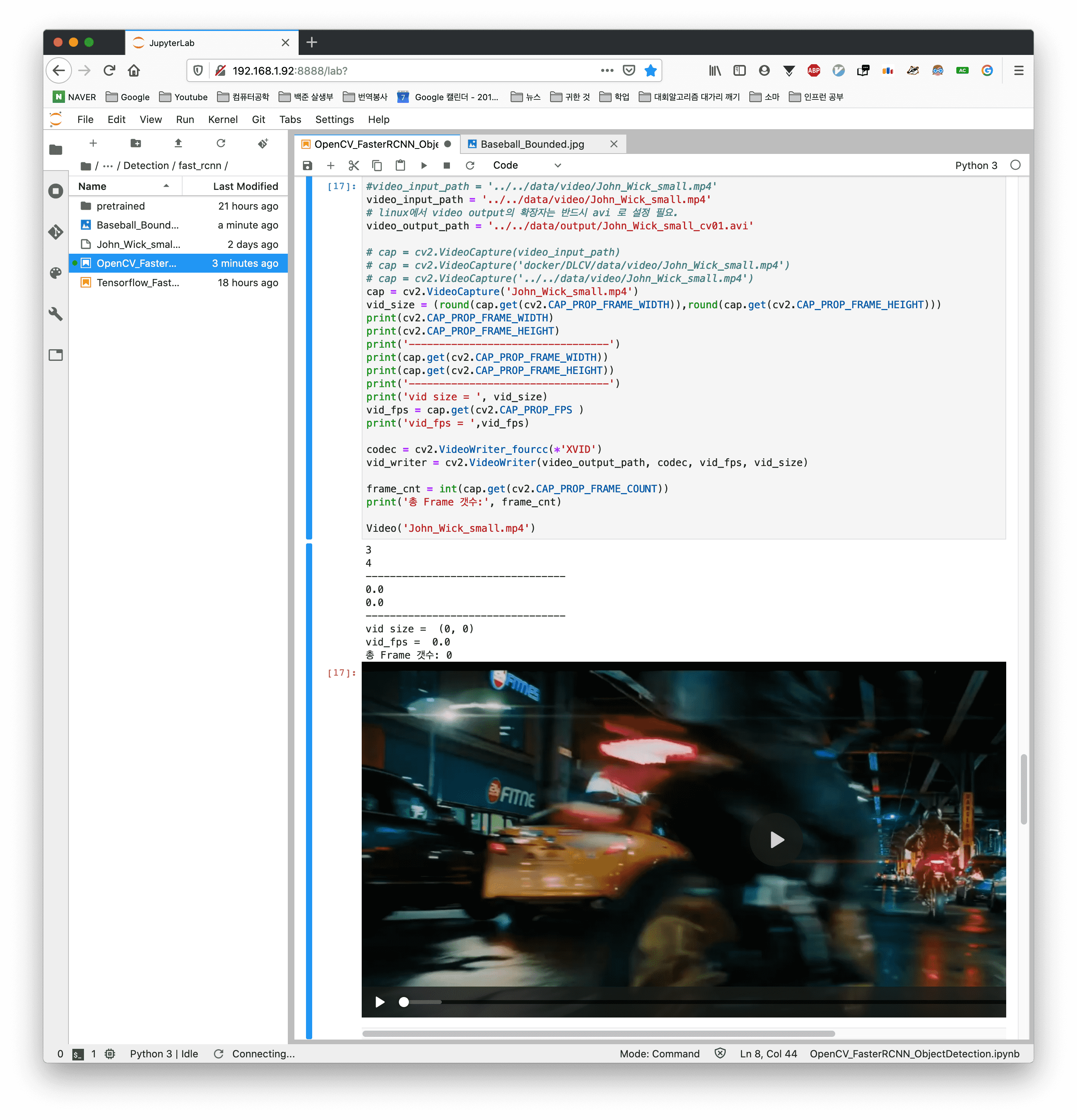The width and height of the screenshot is (1077, 1120).
Task: Cut selected cell with scissors icon
Action: 354,166
